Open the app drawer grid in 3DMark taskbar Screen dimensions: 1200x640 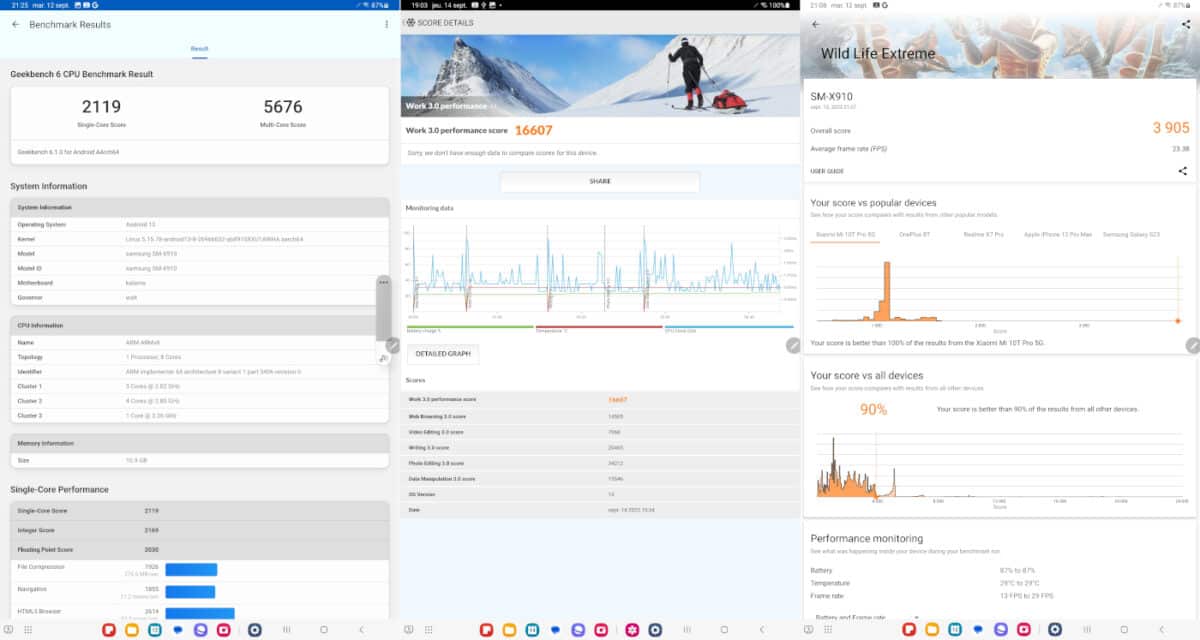point(827,630)
